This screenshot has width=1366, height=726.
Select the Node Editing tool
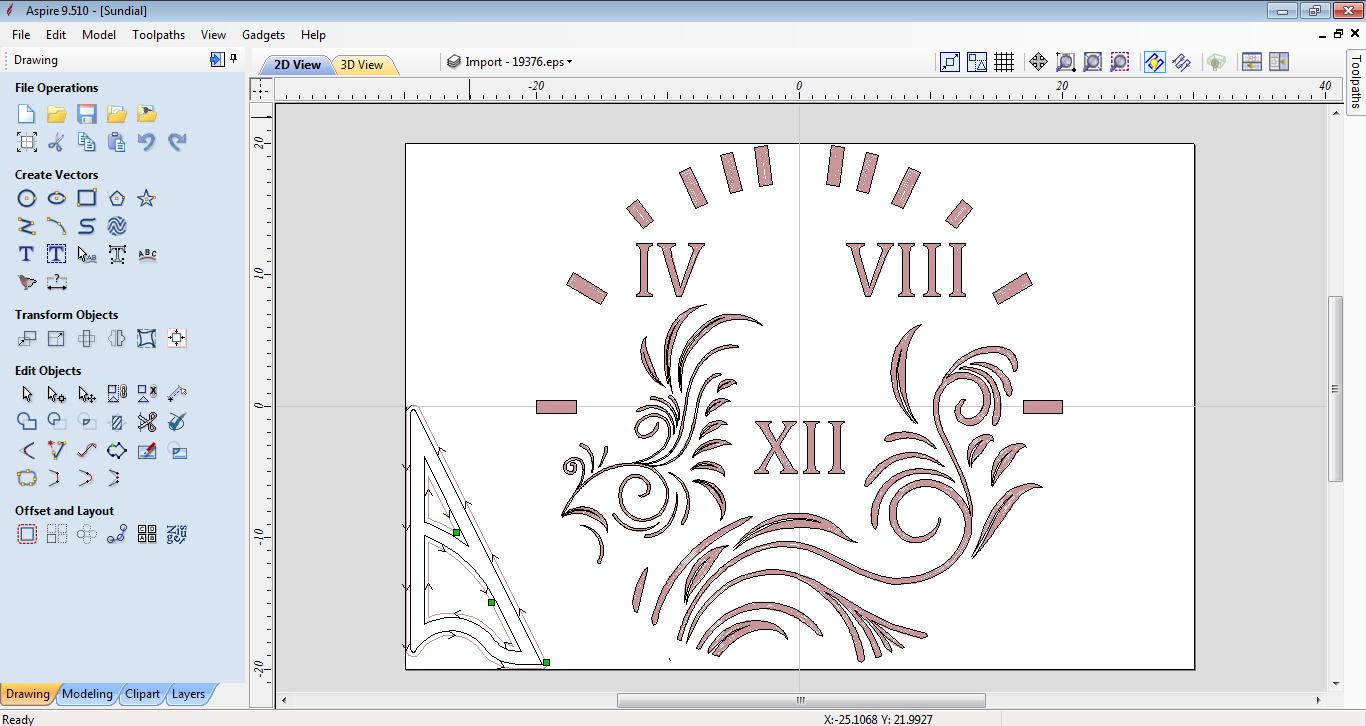[57, 393]
